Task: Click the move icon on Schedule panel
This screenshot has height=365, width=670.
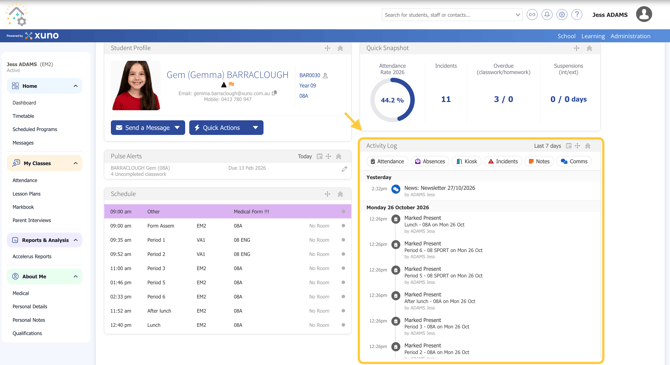Action: pyautogui.click(x=327, y=194)
